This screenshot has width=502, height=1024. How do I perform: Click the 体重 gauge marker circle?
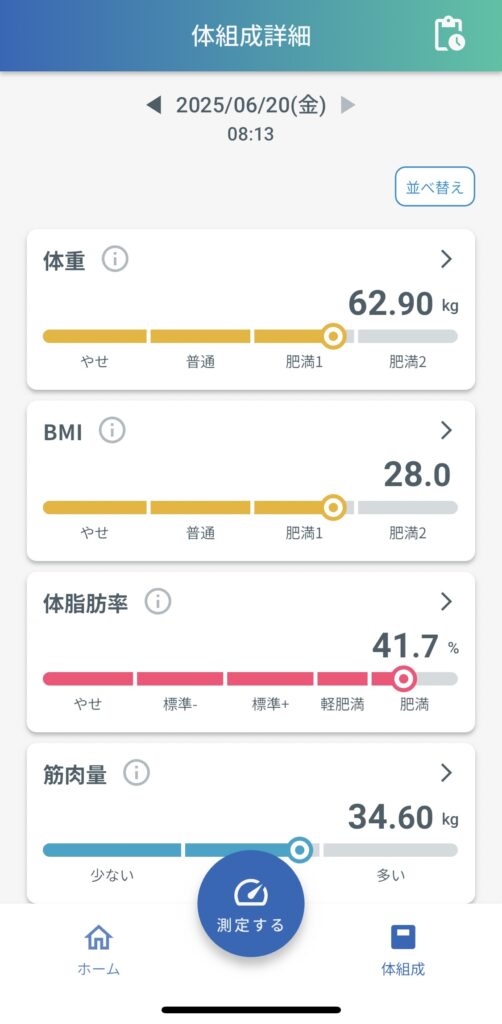click(334, 336)
